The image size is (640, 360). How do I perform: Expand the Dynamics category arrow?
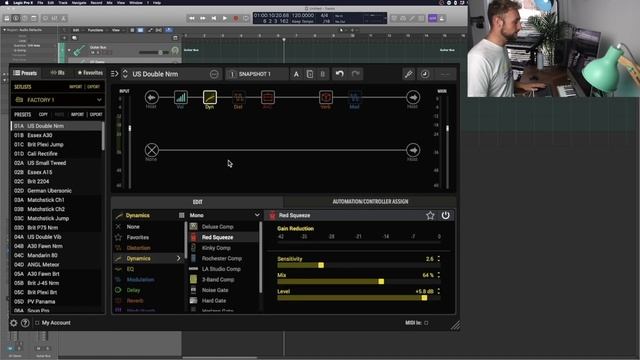178,258
